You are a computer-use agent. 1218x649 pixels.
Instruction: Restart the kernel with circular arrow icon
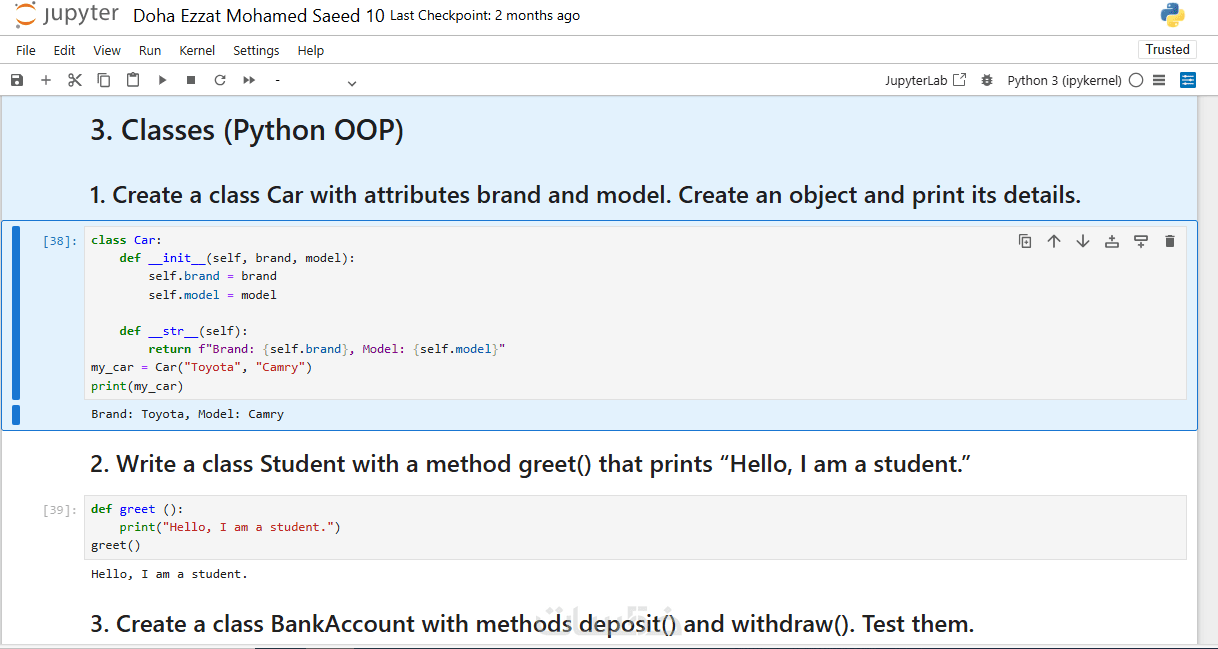click(220, 80)
